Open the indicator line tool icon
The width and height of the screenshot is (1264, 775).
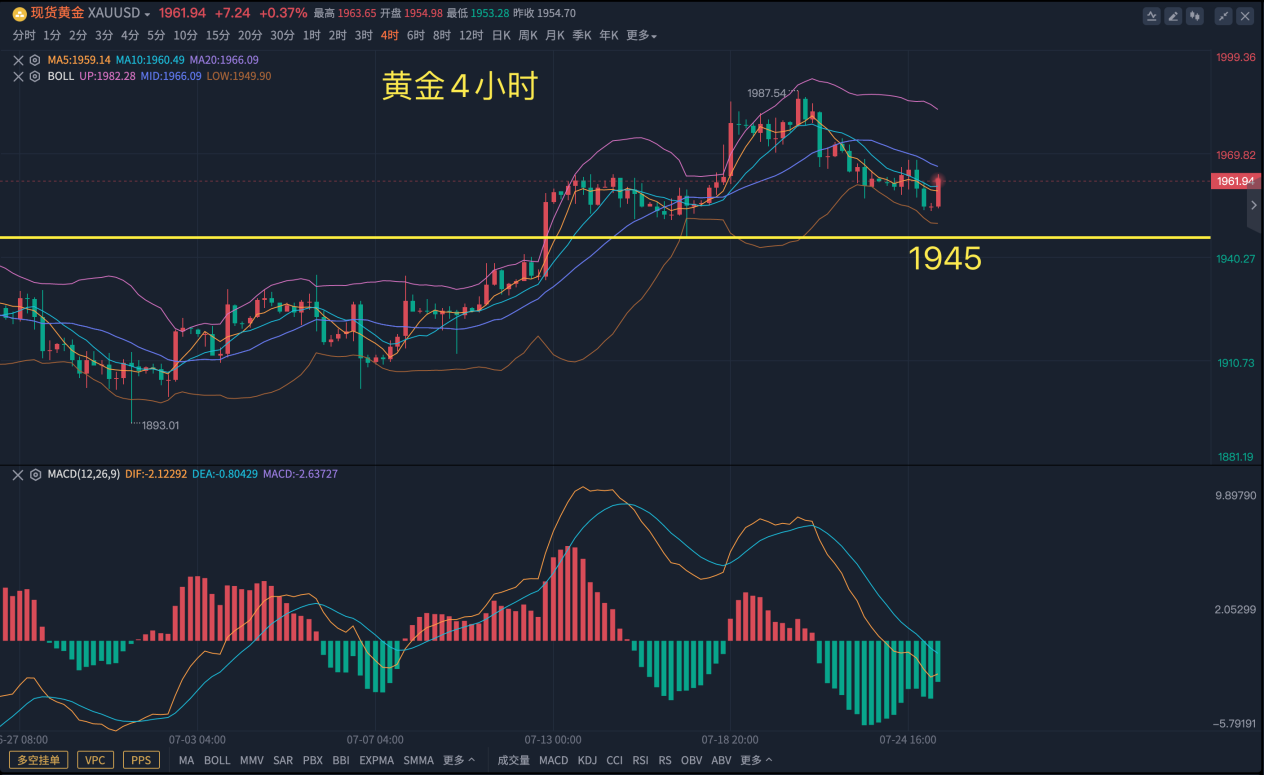pyautogui.click(x=1152, y=16)
